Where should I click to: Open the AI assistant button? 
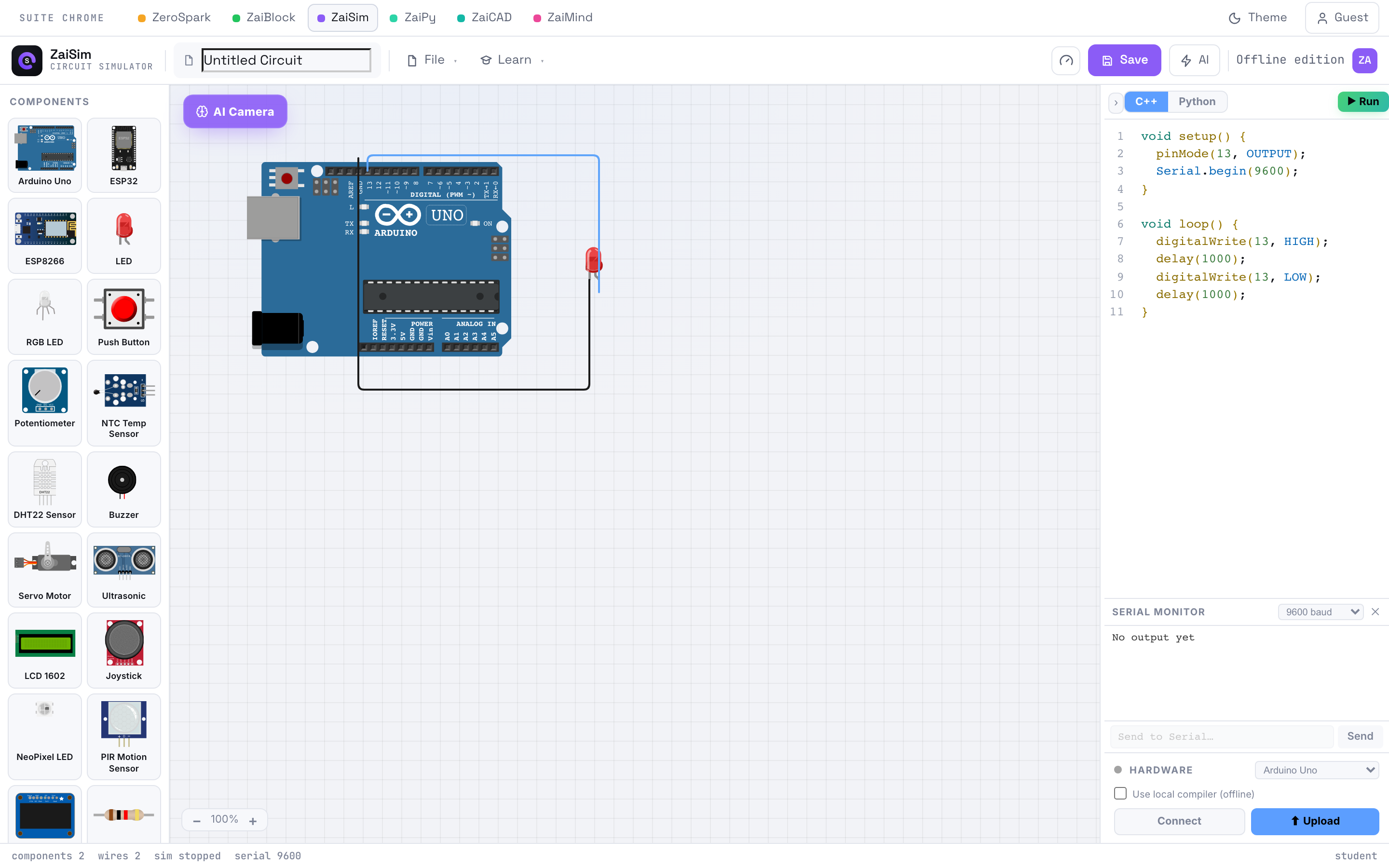pyautogui.click(x=1194, y=60)
